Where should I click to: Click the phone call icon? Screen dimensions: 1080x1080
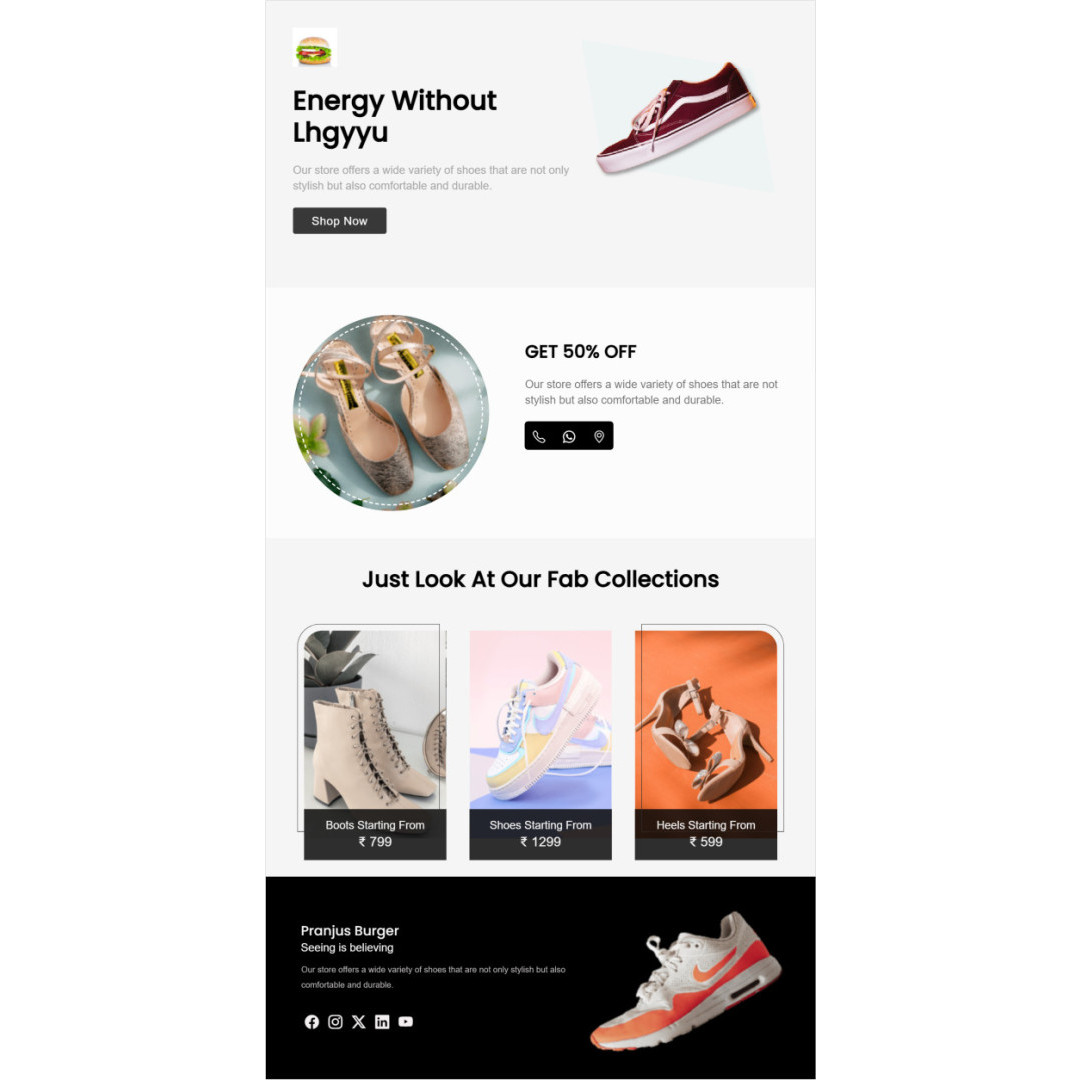pyautogui.click(x=539, y=437)
